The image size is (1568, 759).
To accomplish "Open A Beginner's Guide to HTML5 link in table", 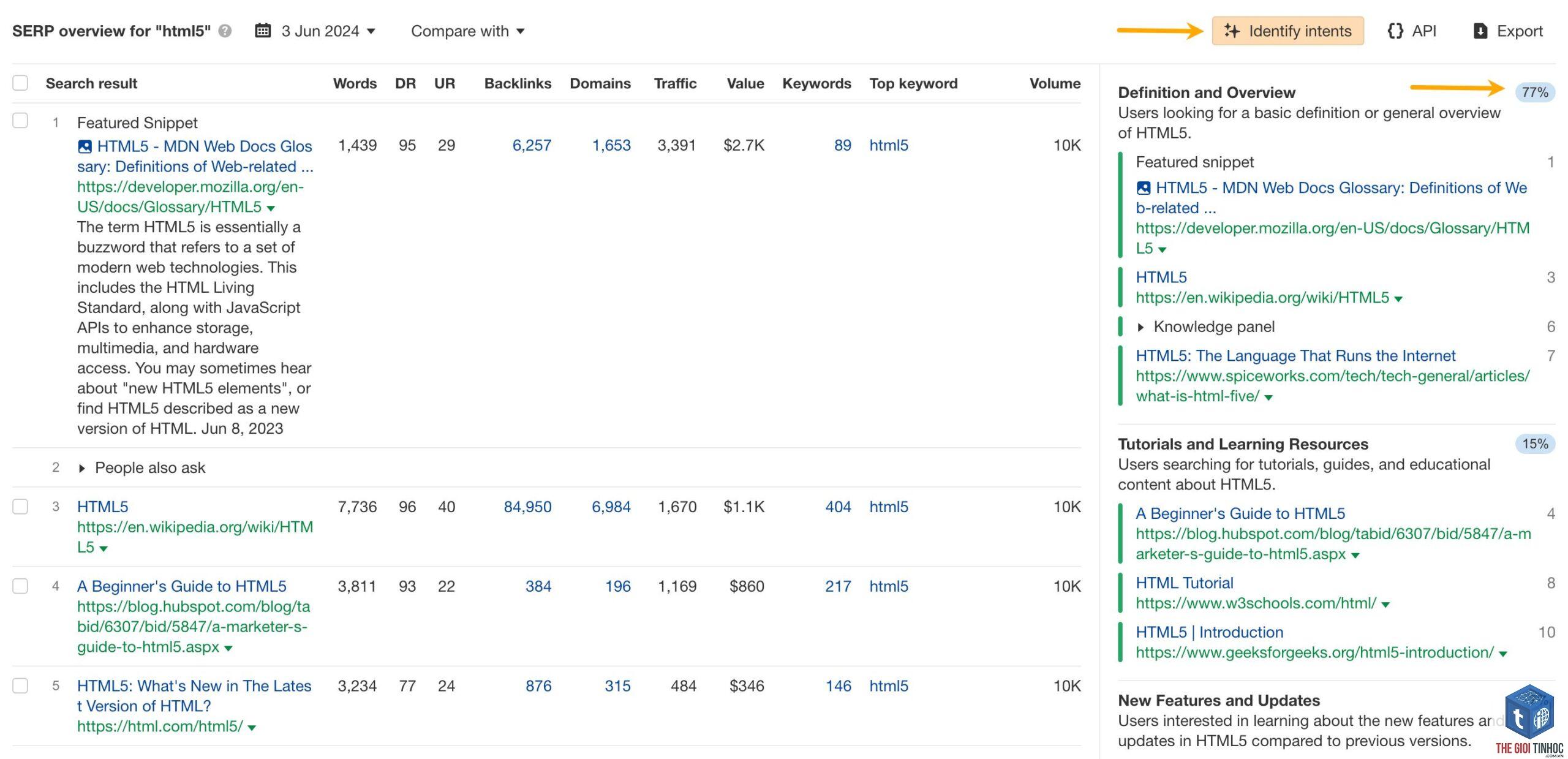I will coord(181,586).
